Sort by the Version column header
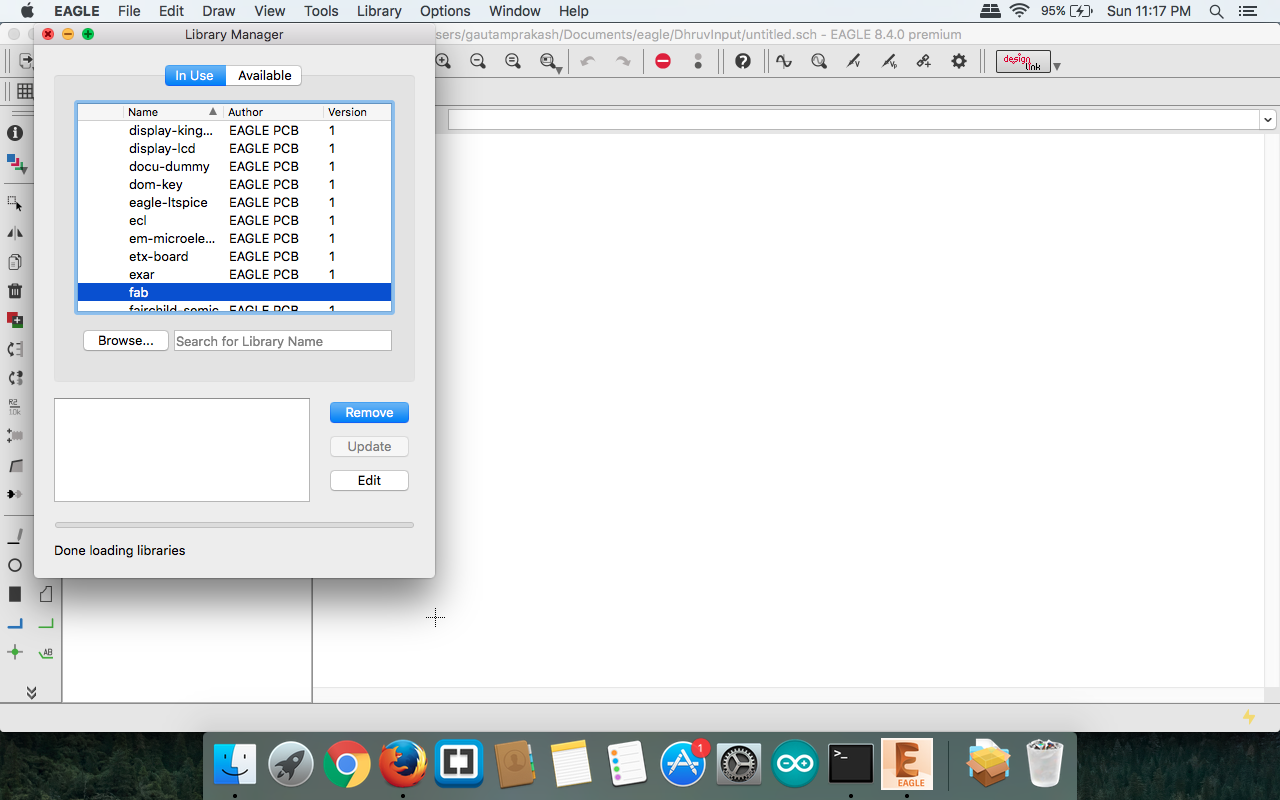This screenshot has height=800, width=1280. 357,112
